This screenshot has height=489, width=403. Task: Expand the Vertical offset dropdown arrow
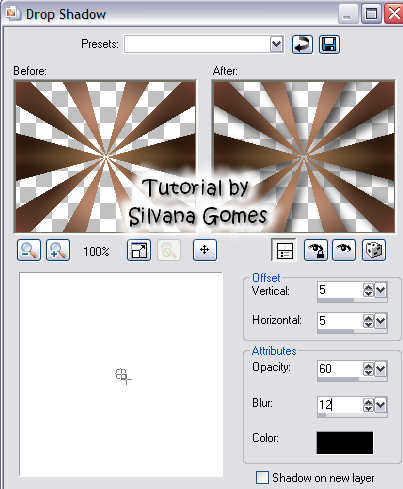(x=381, y=290)
